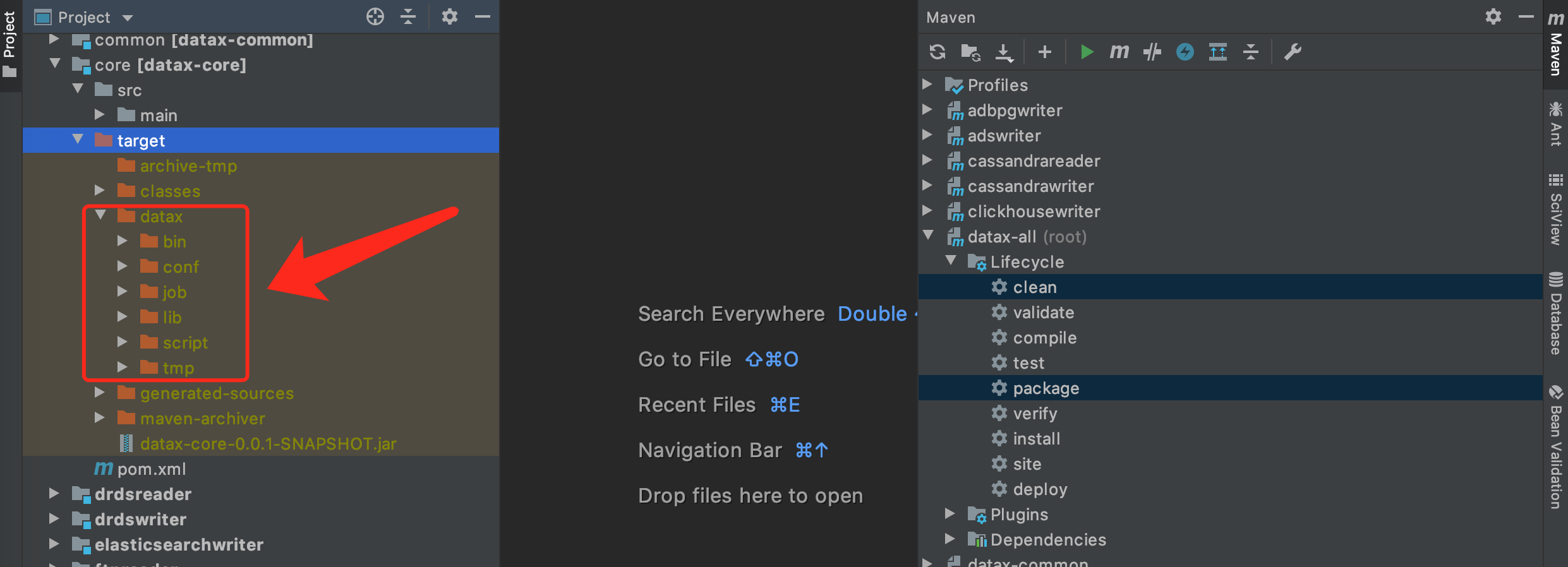Collapse the core [datax-core] module
The height and width of the screenshot is (567, 1568).
(56, 64)
